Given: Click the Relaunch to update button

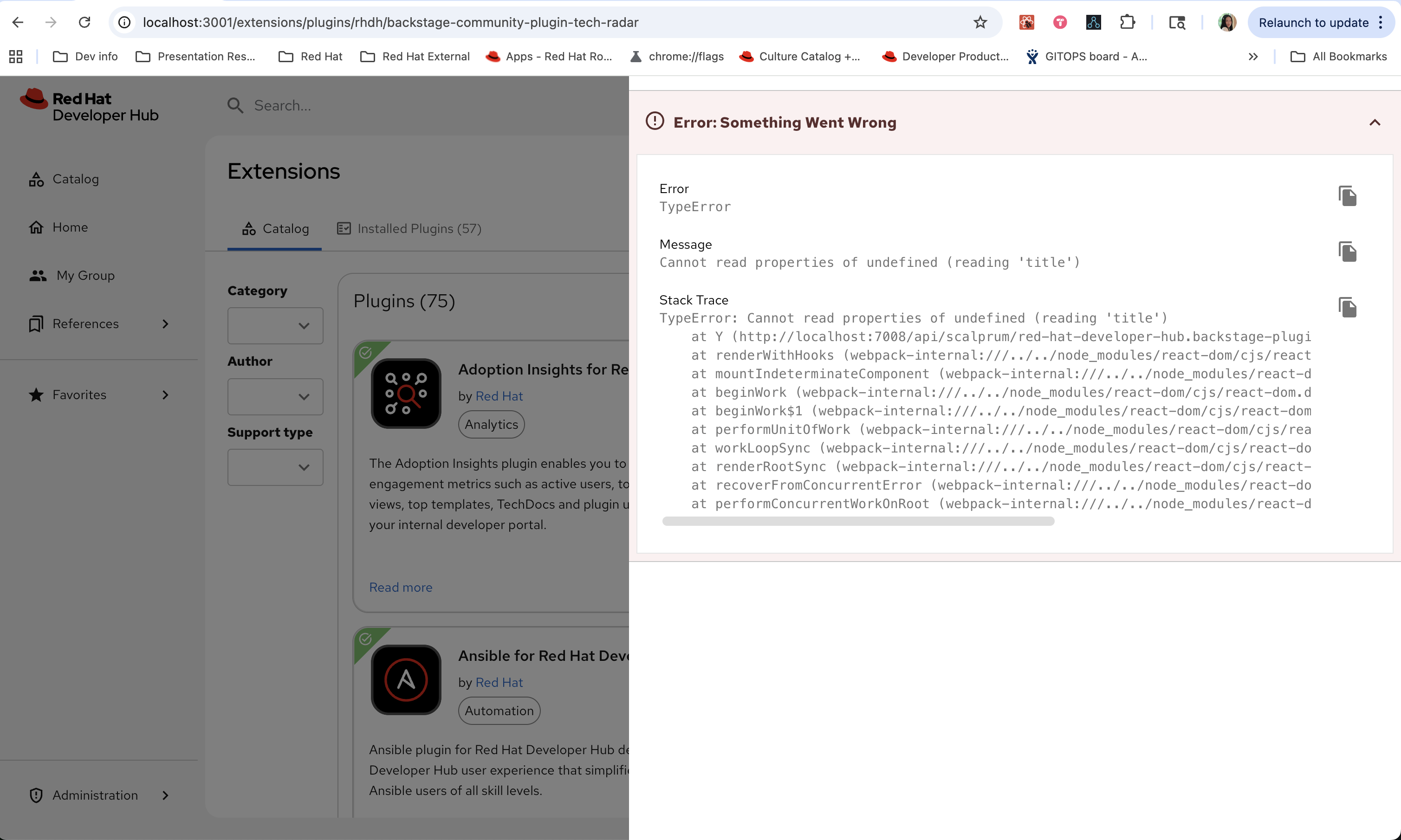Looking at the screenshot, I should [1313, 23].
